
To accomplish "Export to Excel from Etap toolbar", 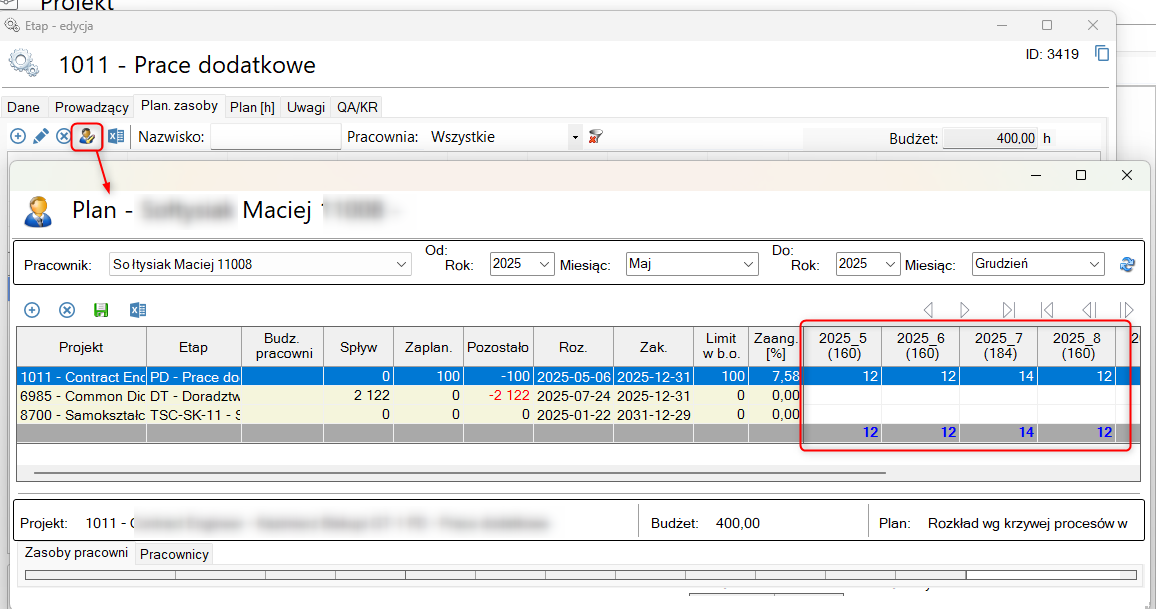I will coord(116,136).
